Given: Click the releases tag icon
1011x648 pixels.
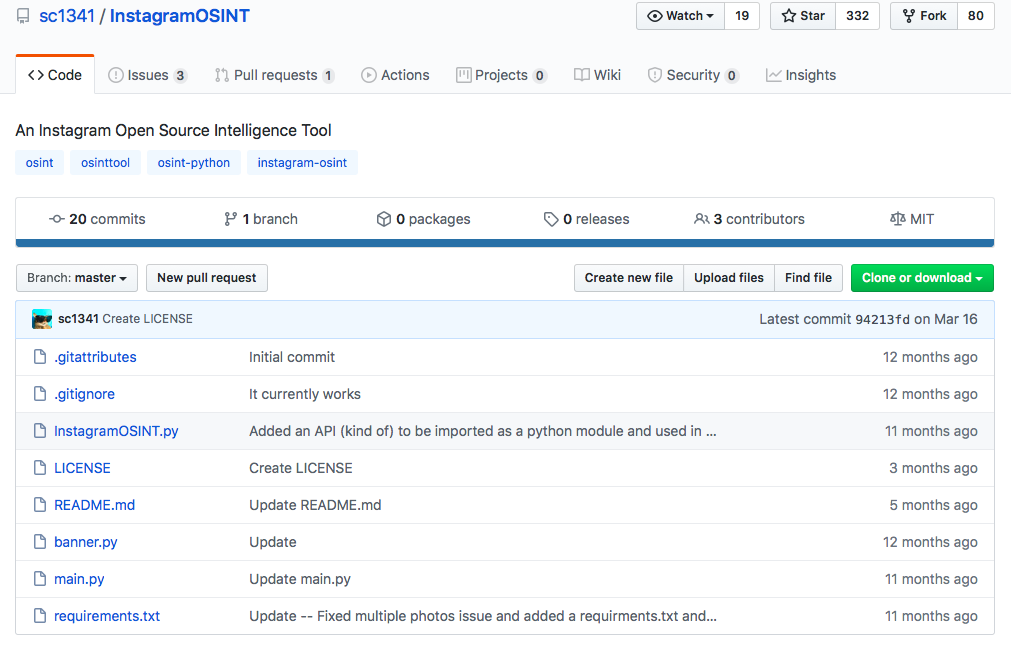Looking at the screenshot, I should (551, 219).
